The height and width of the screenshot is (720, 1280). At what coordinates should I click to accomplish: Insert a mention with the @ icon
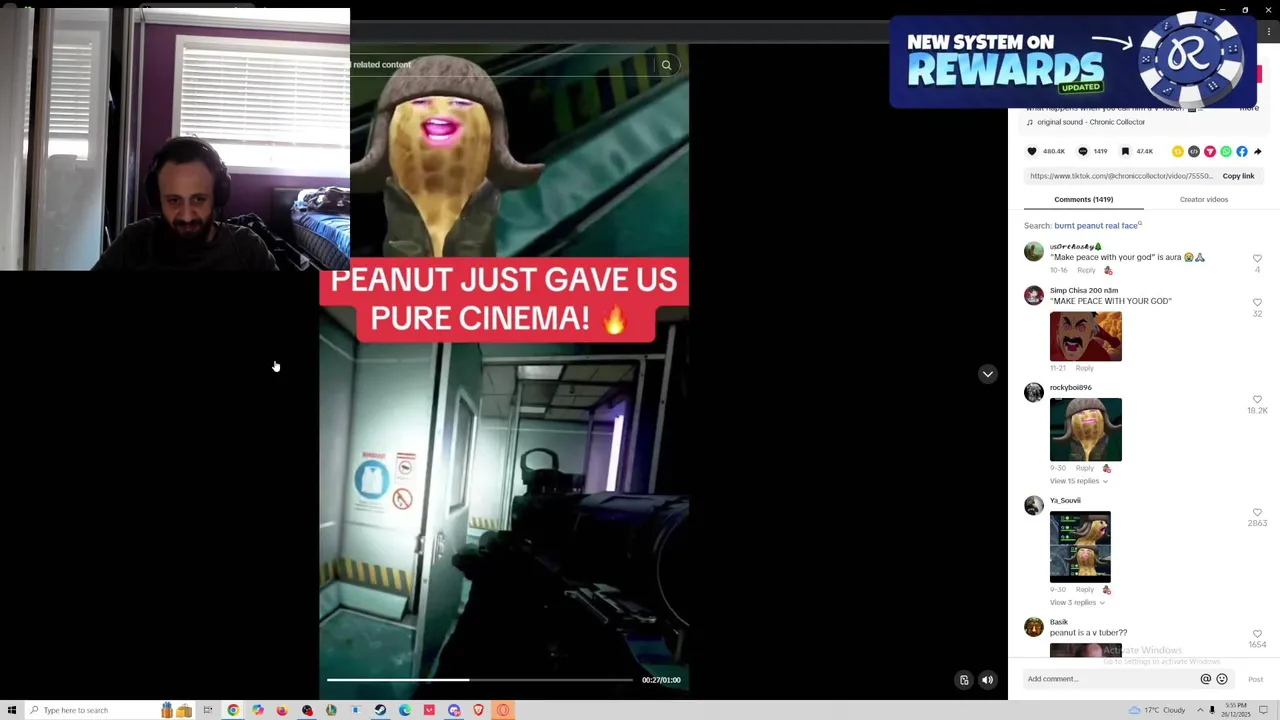1206,679
